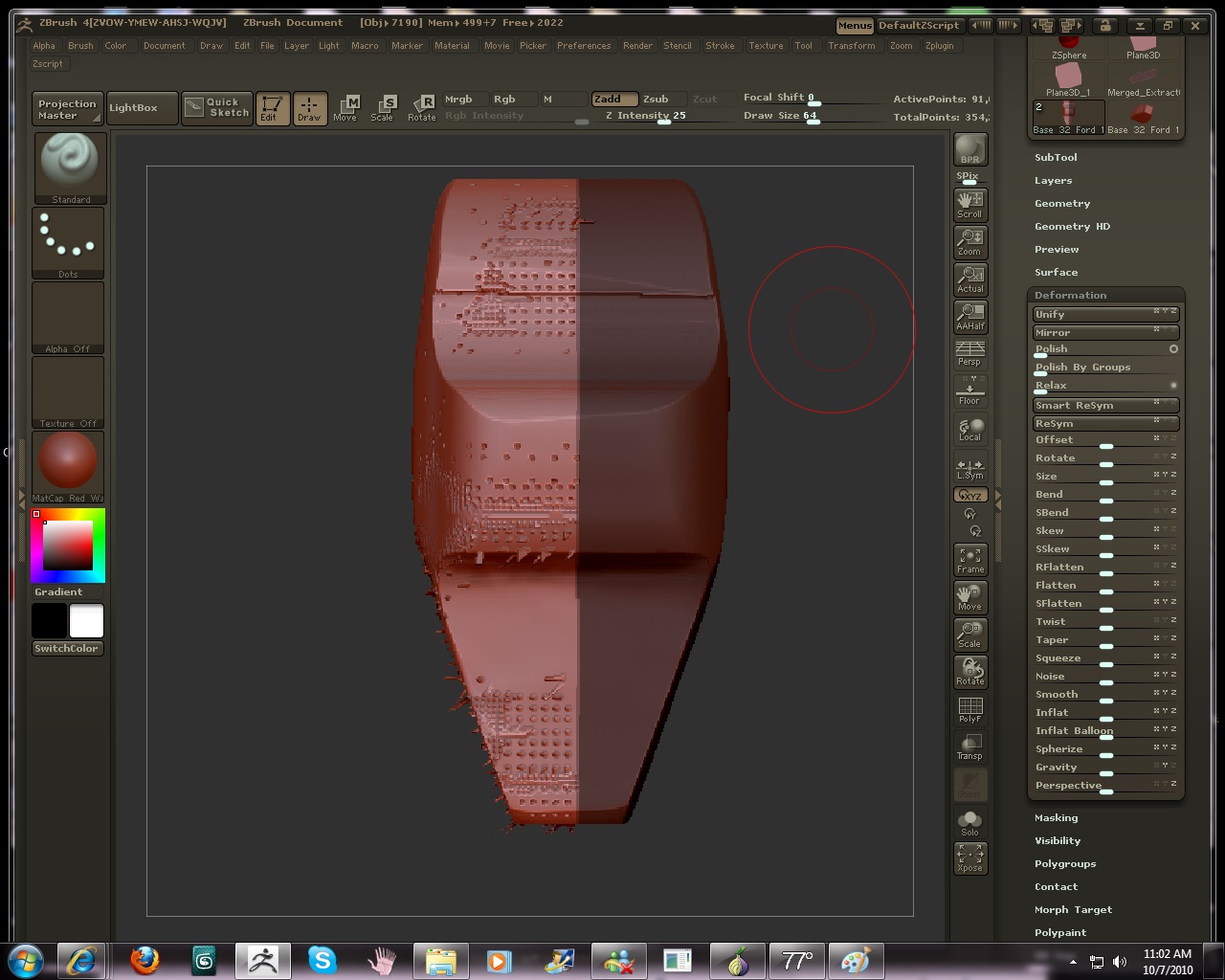Expand the Masking section
This screenshot has width=1225, height=980.
pos(1056,817)
